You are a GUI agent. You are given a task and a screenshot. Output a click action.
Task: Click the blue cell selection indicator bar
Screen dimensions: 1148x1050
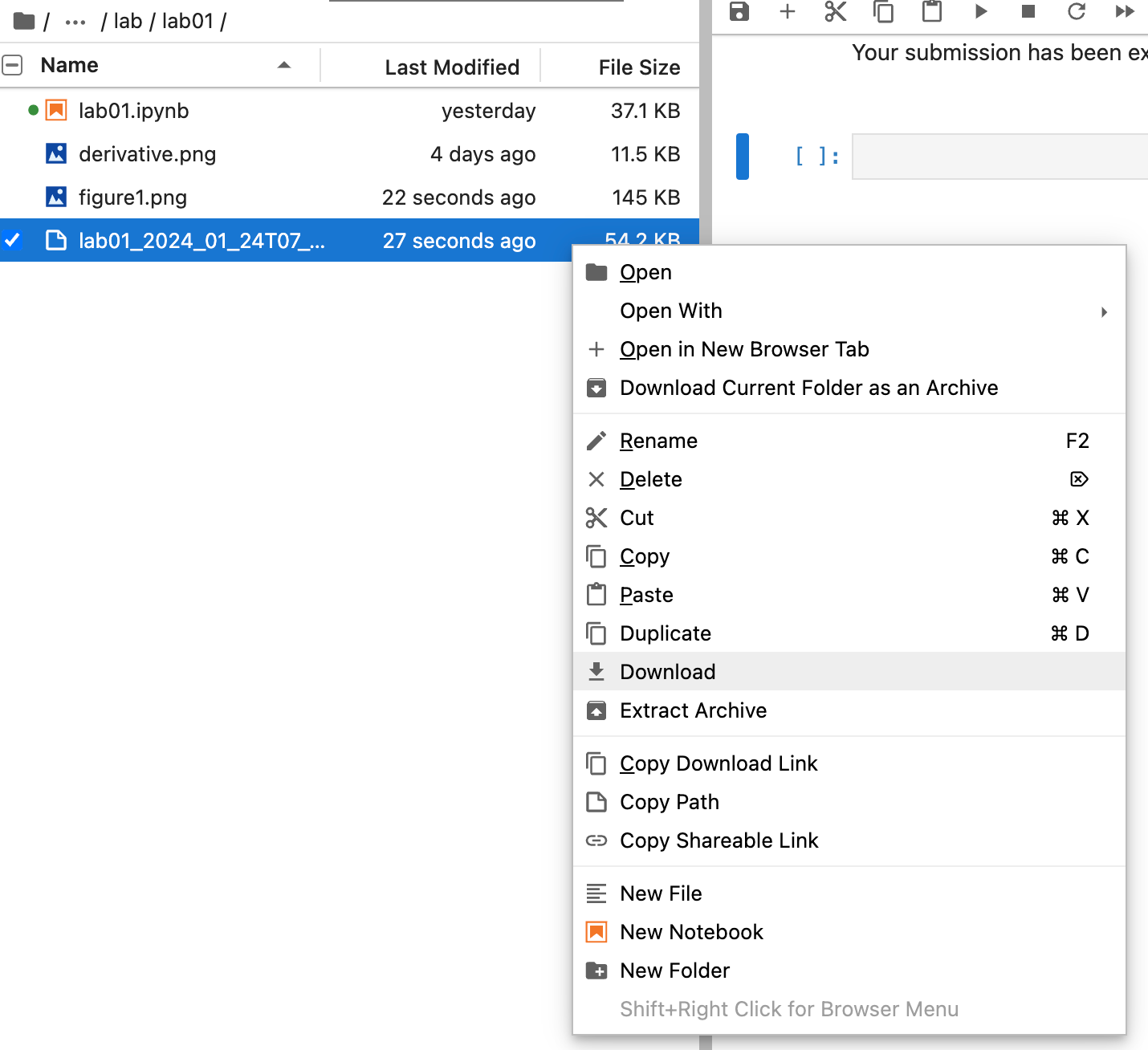coord(743,157)
